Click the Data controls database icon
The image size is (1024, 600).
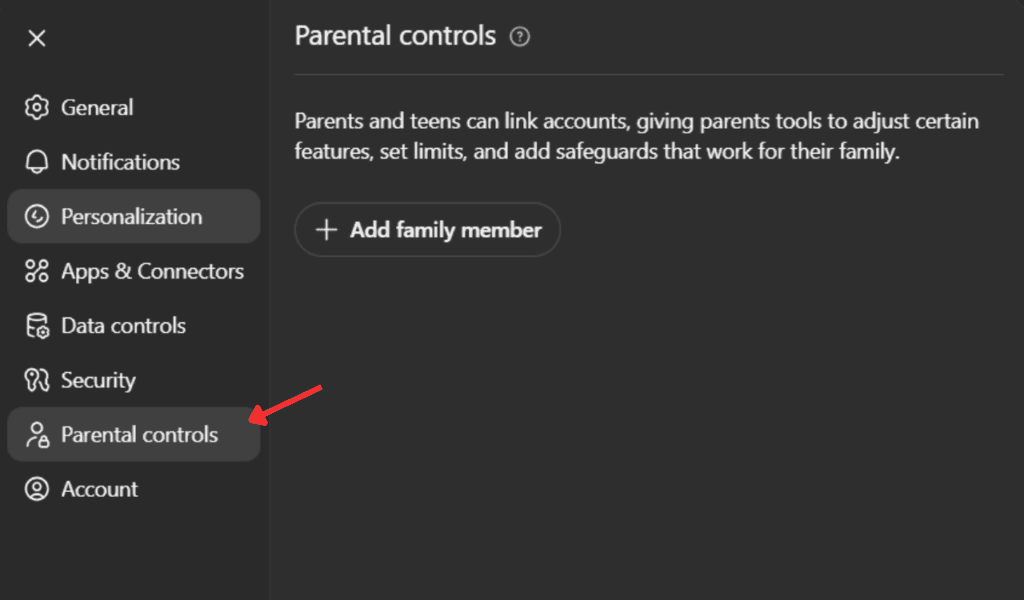click(37, 326)
